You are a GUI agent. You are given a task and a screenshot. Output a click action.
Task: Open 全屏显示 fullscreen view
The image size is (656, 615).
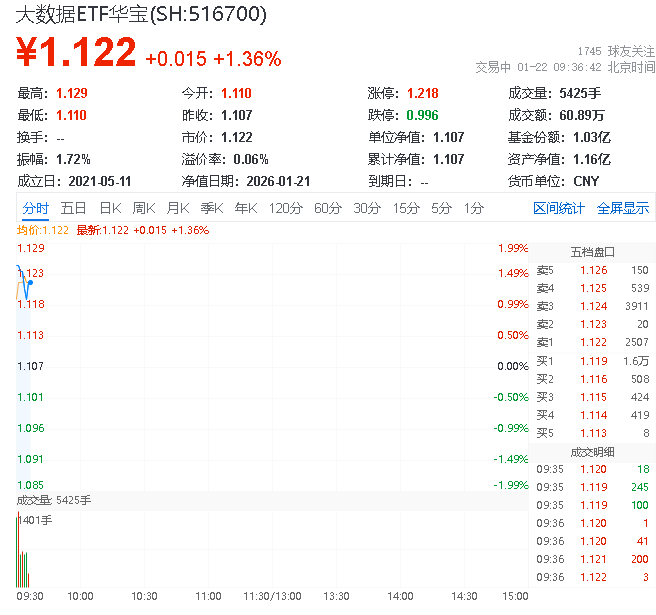point(623,208)
